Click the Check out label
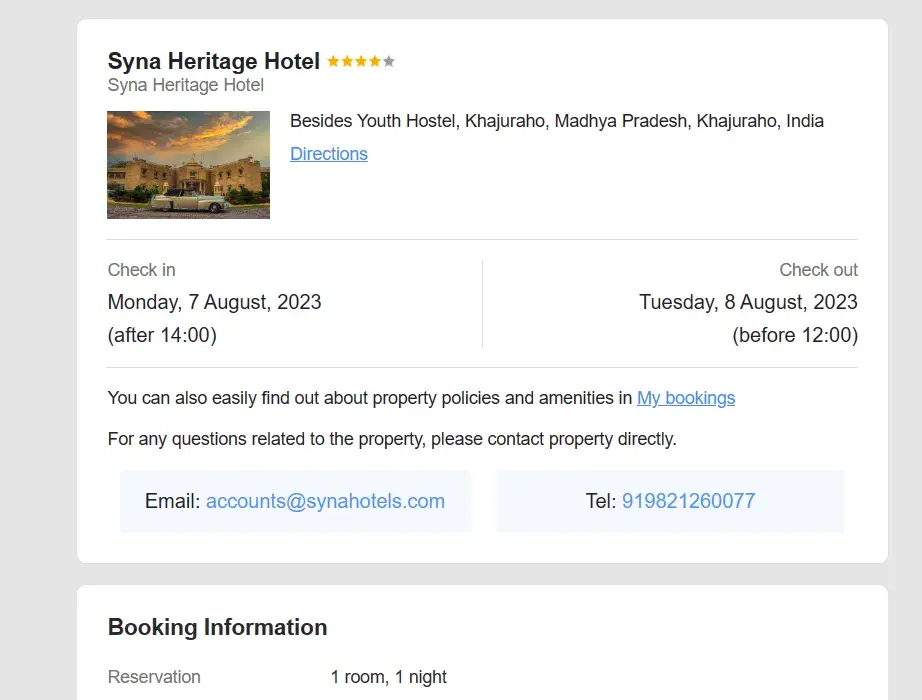922x700 pixels. (x=818, y=270)
